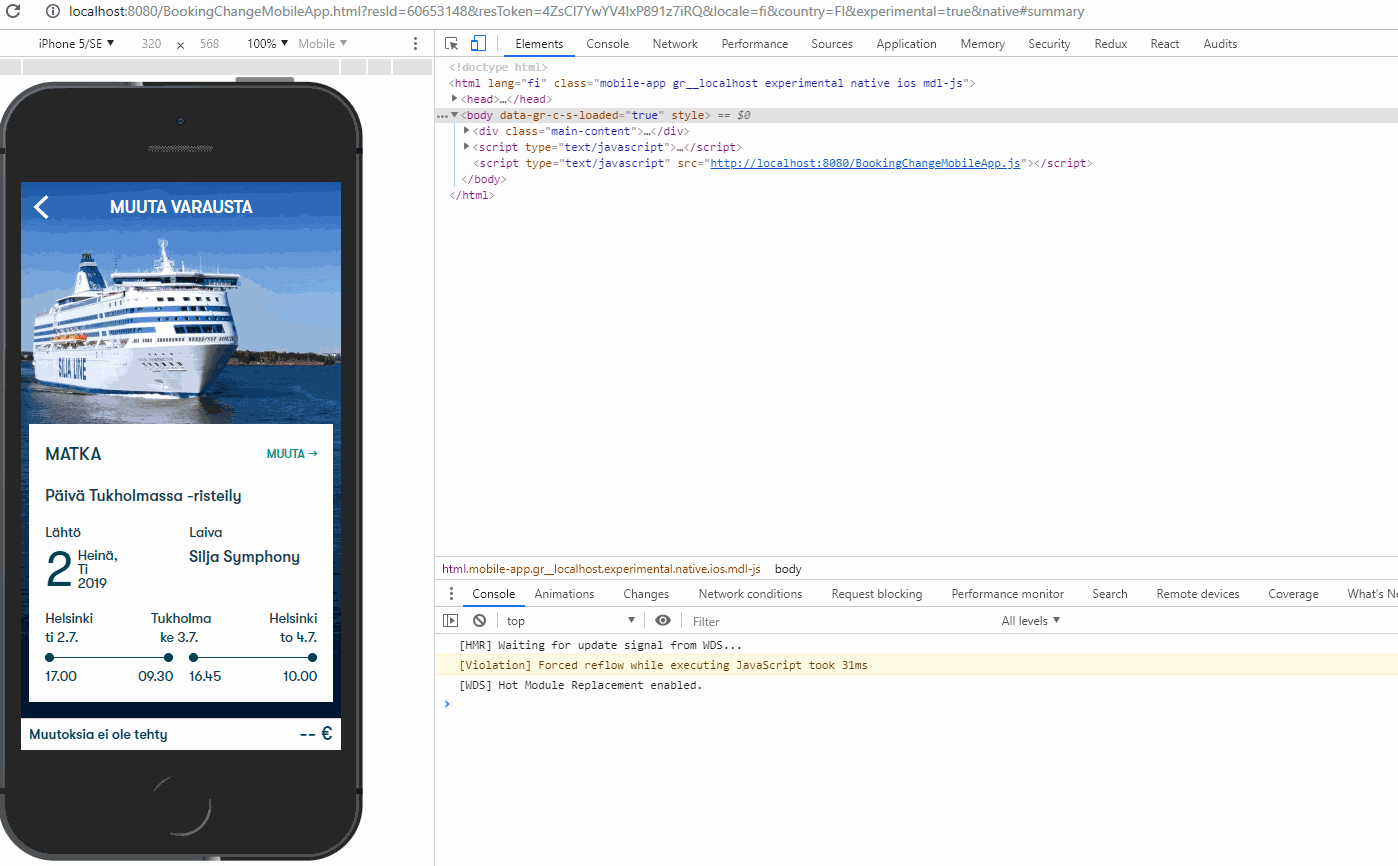Open the Network conditions drawer tab
Screen dimensions: 1398x866
(x=750, y=594)
